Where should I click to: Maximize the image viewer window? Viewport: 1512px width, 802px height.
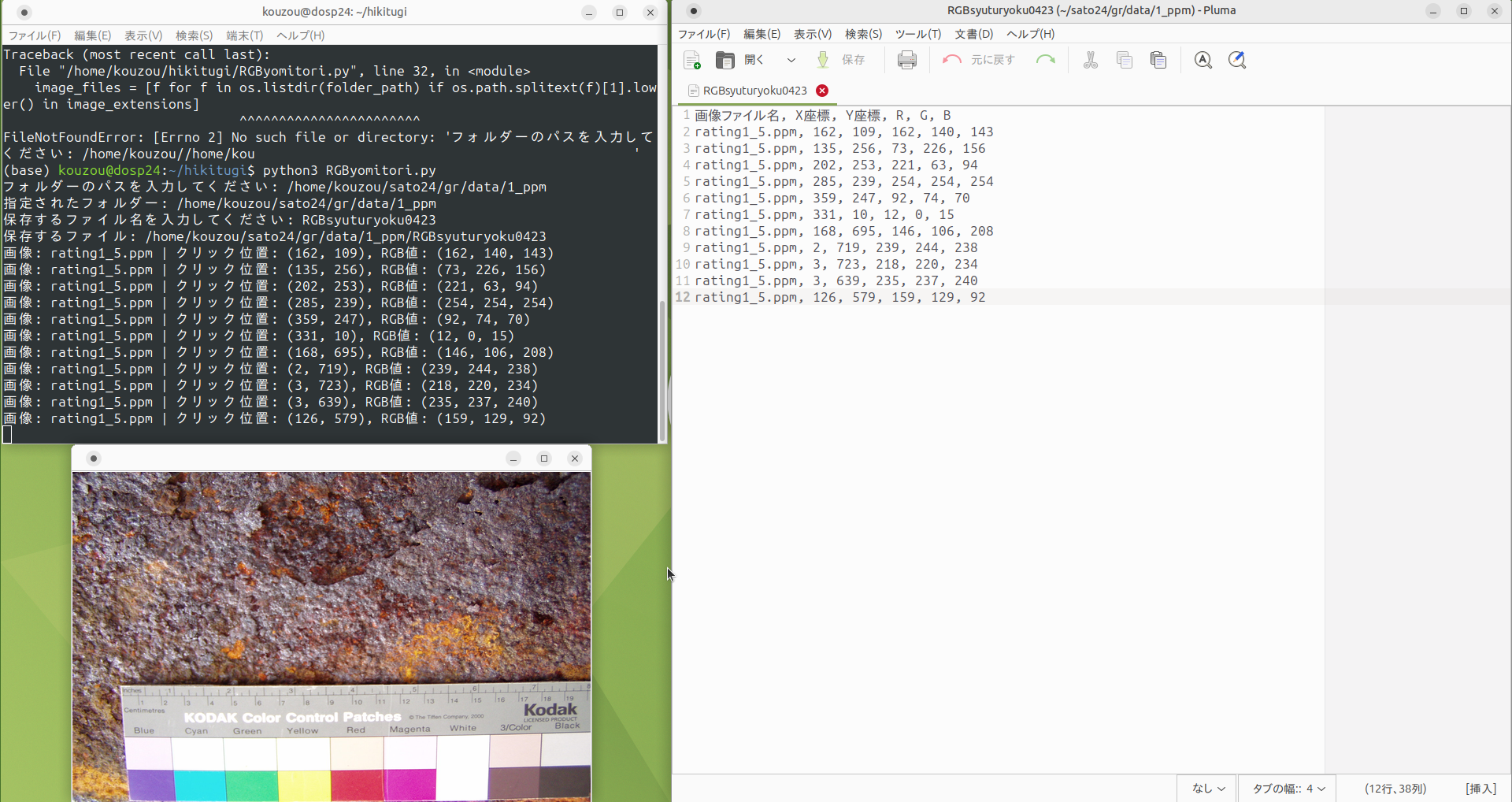click(544, 459)
